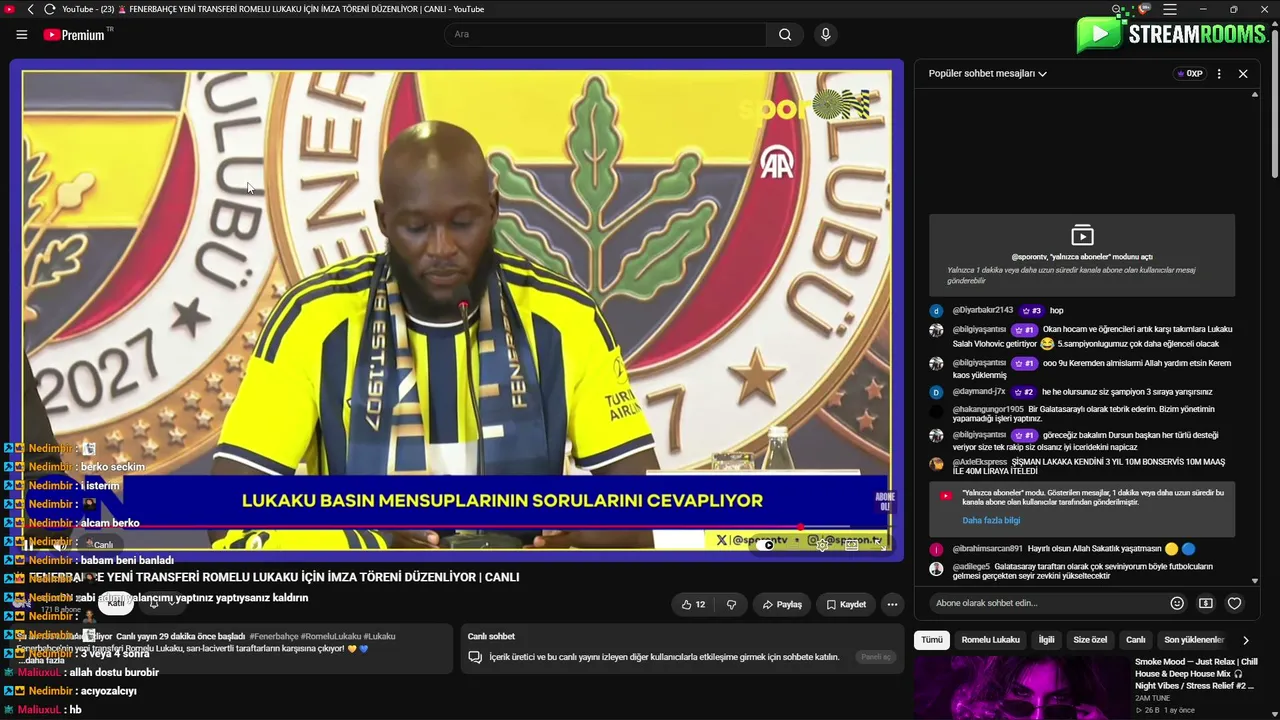Screen dimensions: 1280x720
Task: Click the video title heading text
Action: [x=274, y=577]
